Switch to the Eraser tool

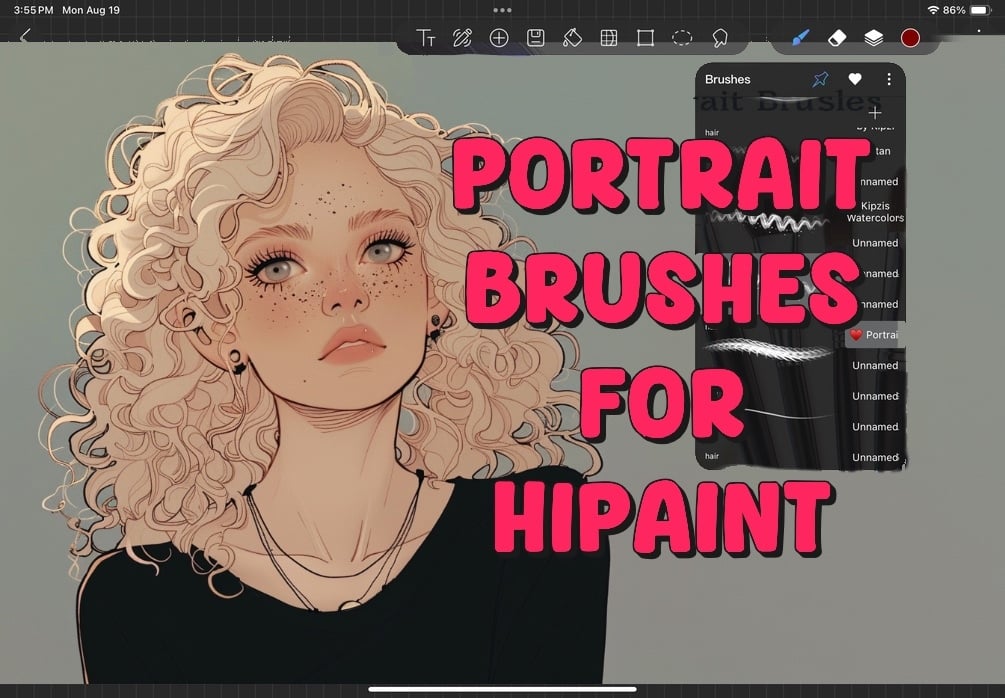coord(837,38)
